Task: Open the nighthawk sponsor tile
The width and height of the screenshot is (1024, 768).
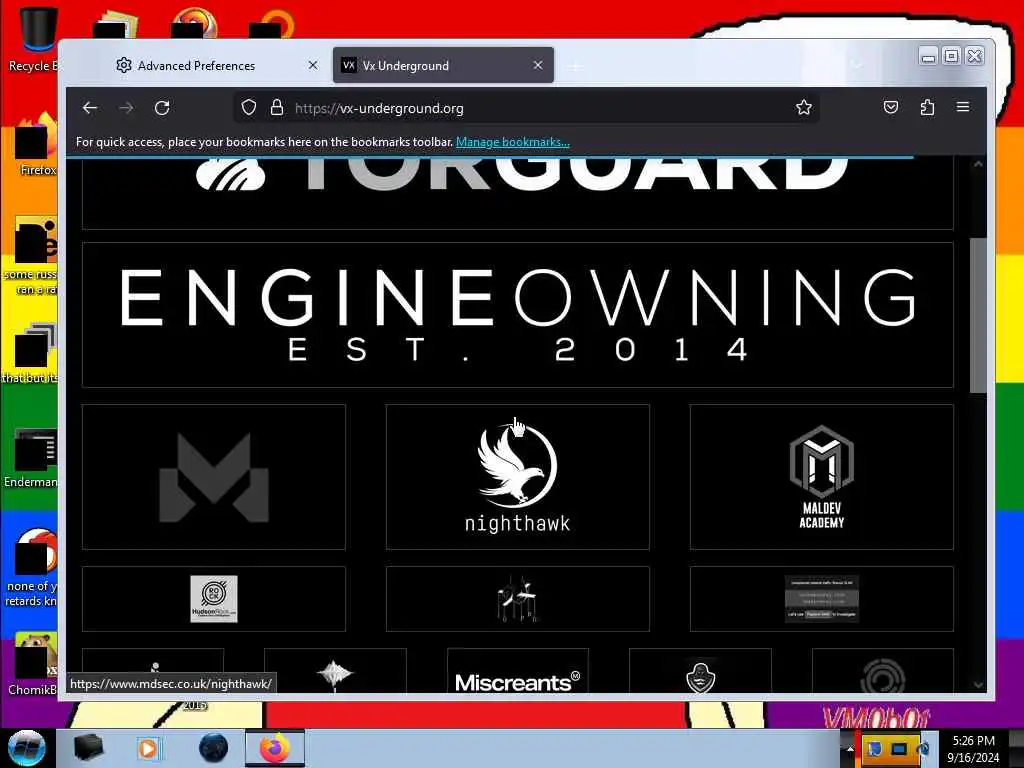Action: tap(517, 477)
